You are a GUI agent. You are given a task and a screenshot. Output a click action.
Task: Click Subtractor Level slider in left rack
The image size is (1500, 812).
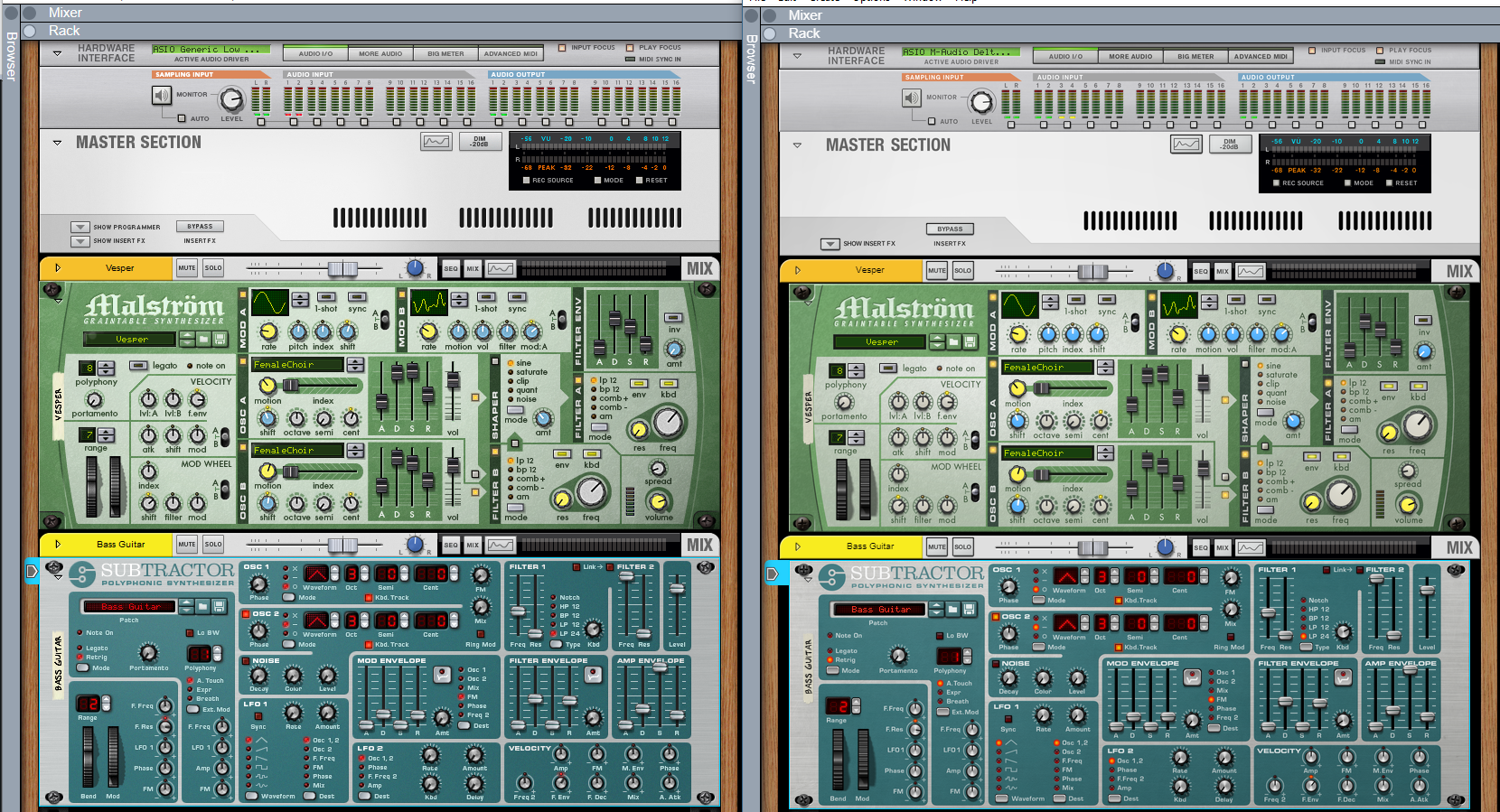pos(676,589)
